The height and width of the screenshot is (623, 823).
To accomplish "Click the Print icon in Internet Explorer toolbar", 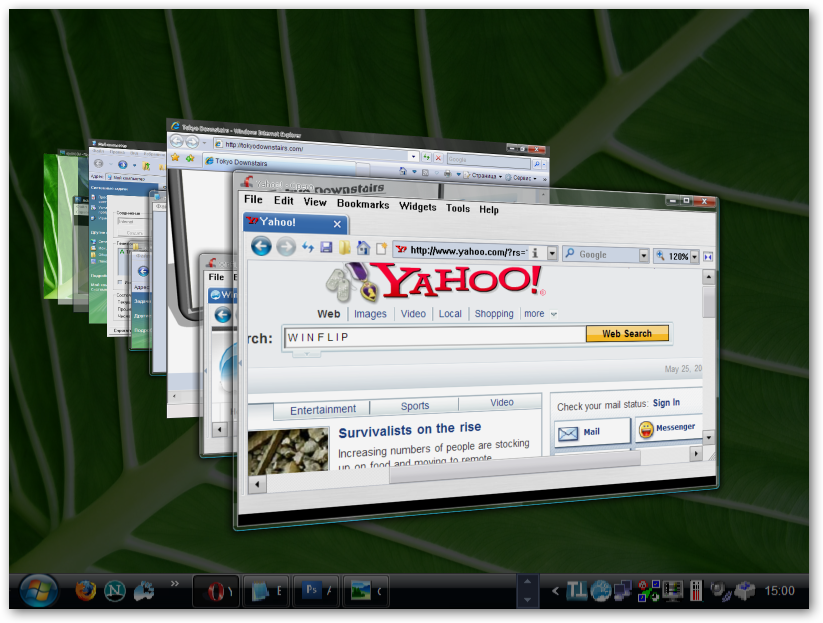I will 447,173.
